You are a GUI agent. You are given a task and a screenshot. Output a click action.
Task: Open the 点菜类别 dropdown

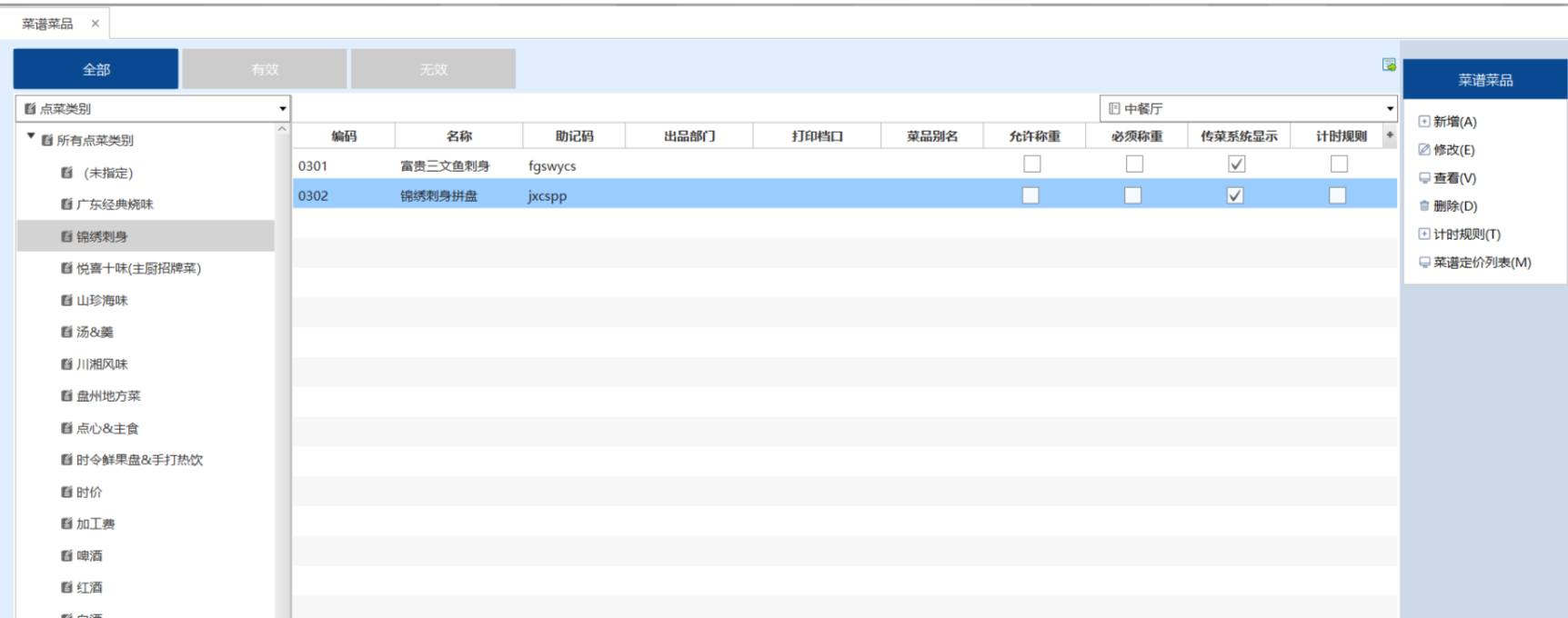[282, 109]
